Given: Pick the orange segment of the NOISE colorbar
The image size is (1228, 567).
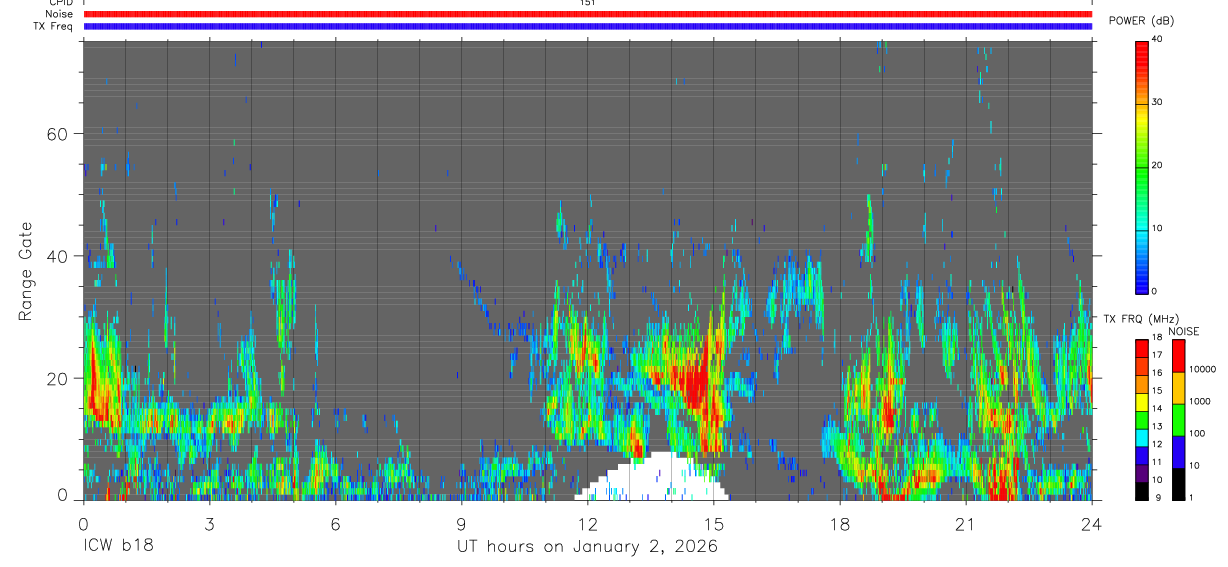Looking at the screenshot, I should tap(1179, 388).
